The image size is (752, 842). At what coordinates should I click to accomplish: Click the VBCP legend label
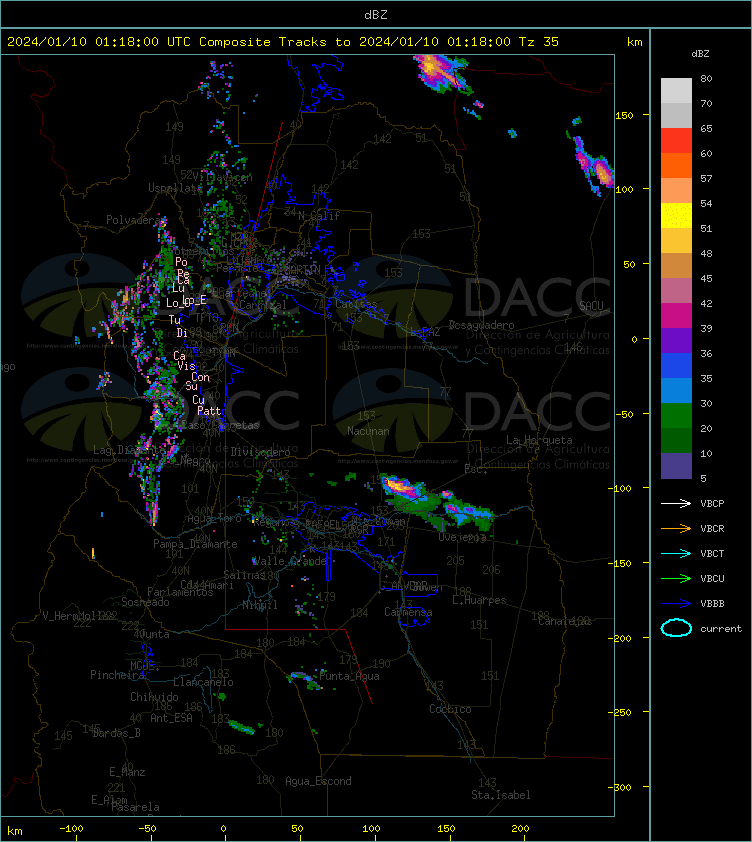[712, 503]
